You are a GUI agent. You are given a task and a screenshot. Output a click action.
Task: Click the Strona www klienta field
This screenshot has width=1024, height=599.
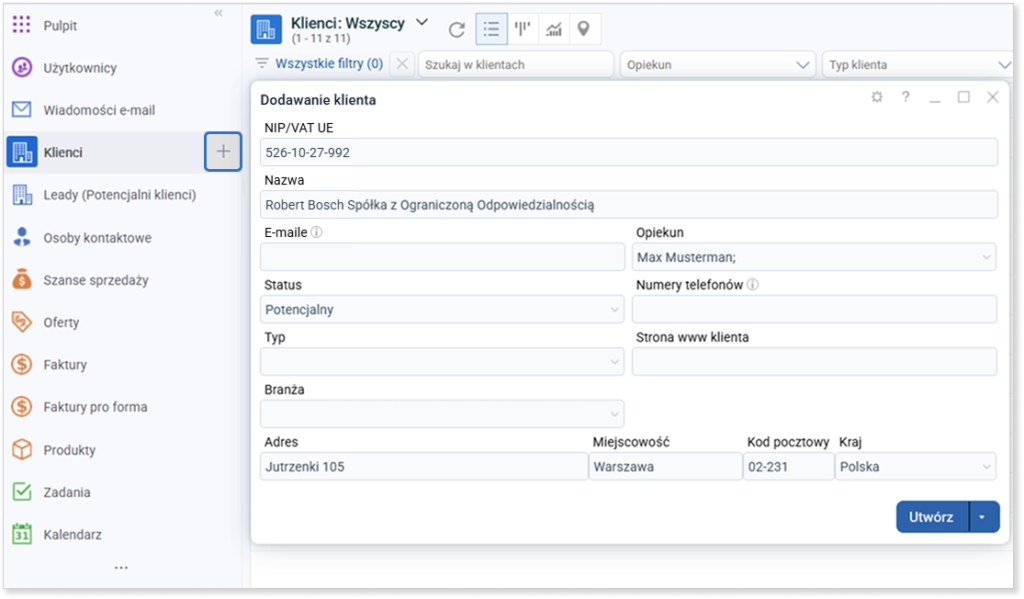(814, 362)
